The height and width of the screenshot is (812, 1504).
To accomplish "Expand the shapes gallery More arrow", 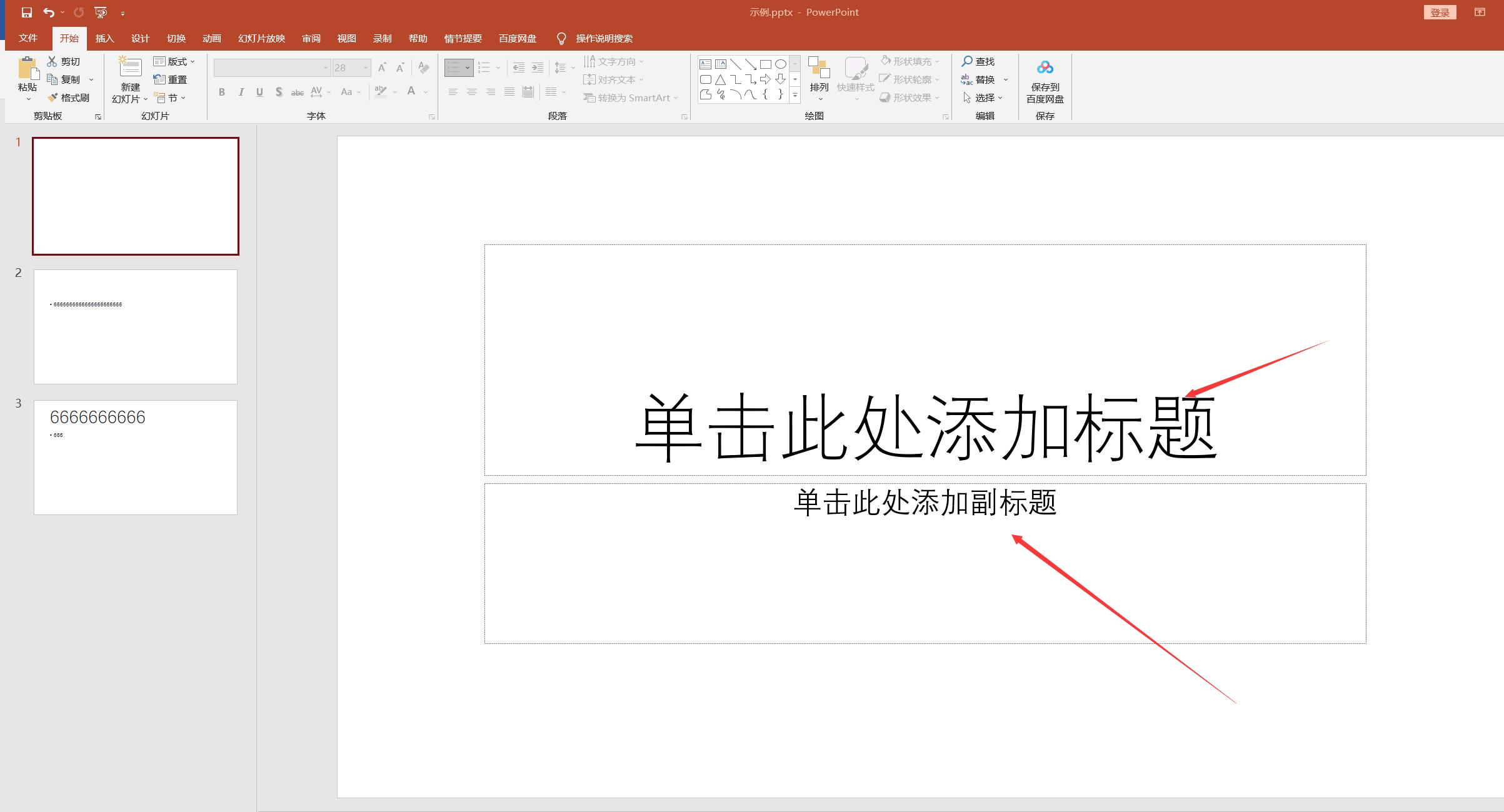I will [x=795, y=95].
